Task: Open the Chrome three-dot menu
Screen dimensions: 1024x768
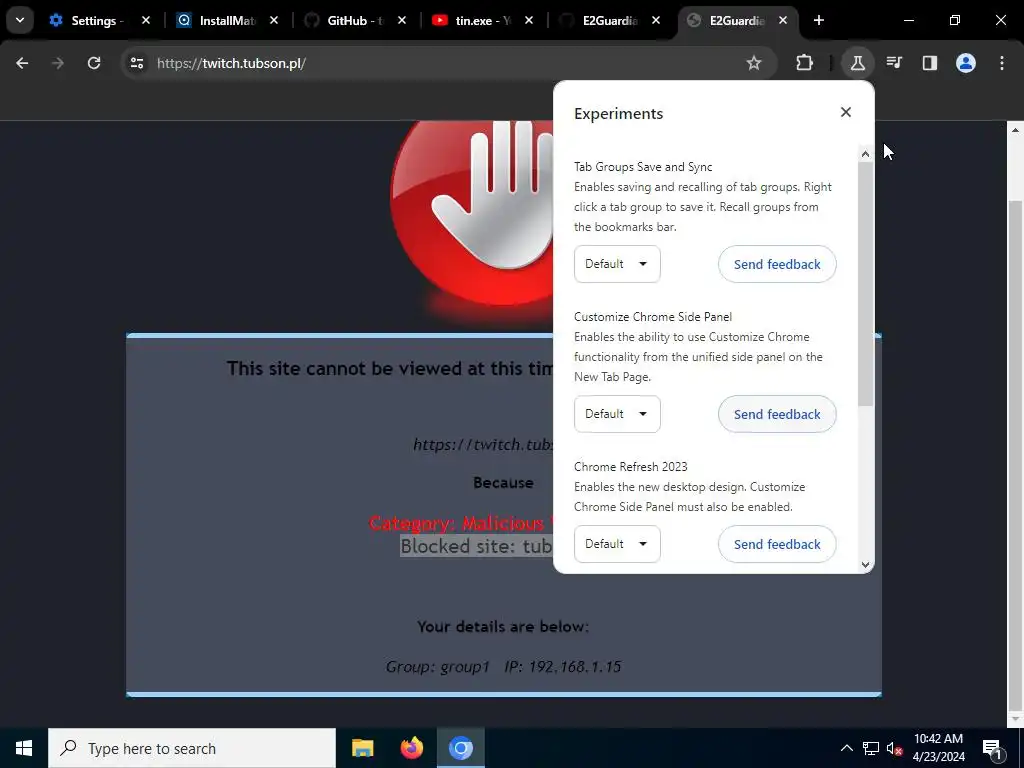Action: [1001, 63]
